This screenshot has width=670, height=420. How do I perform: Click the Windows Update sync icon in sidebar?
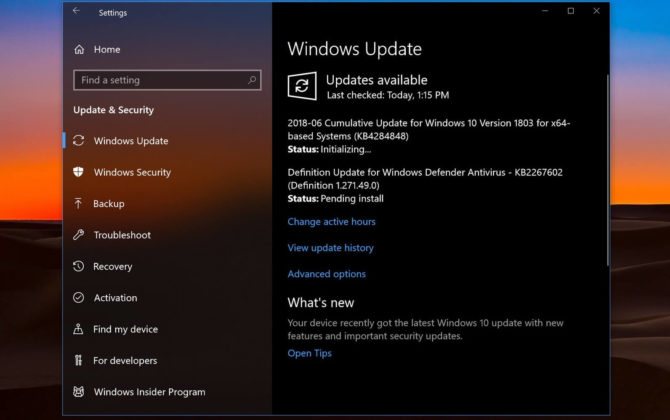(79, 141)
